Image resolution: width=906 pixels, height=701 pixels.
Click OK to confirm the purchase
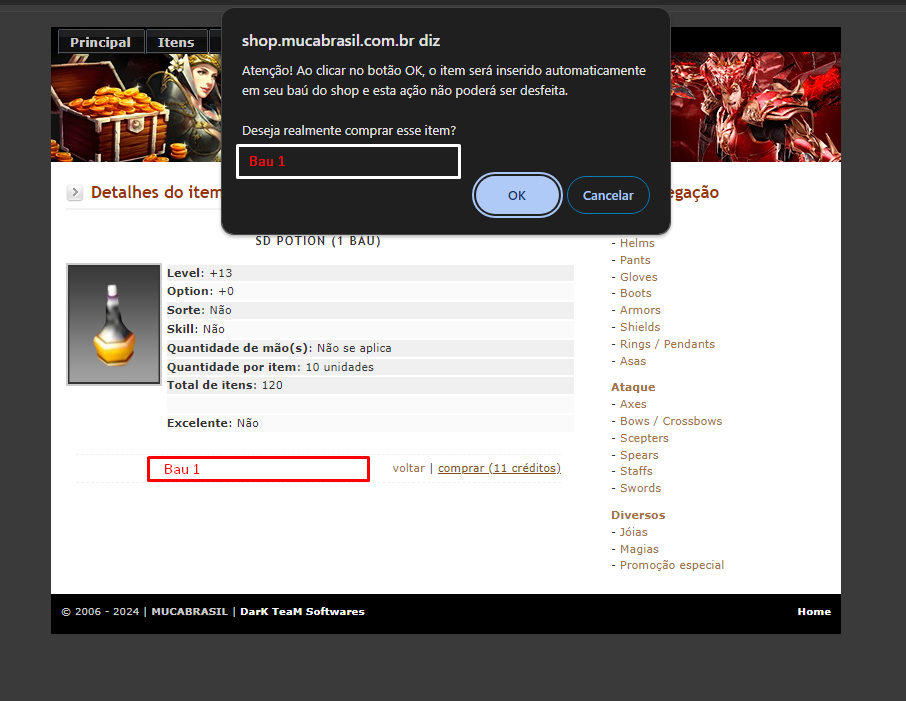click(516, 195)
